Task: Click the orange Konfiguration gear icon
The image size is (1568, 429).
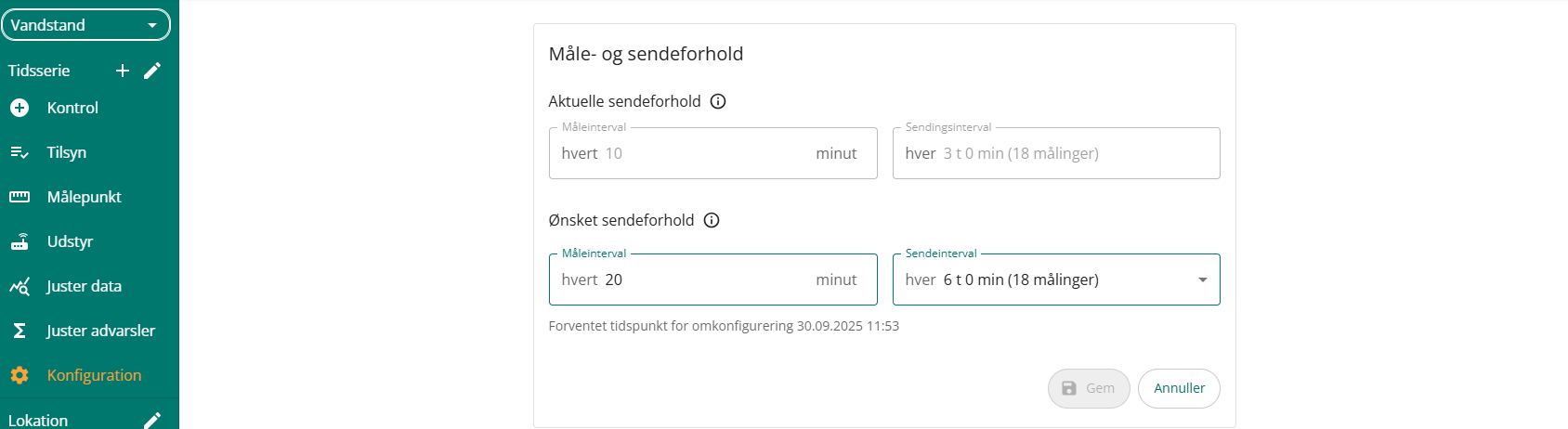Action: 20,375
